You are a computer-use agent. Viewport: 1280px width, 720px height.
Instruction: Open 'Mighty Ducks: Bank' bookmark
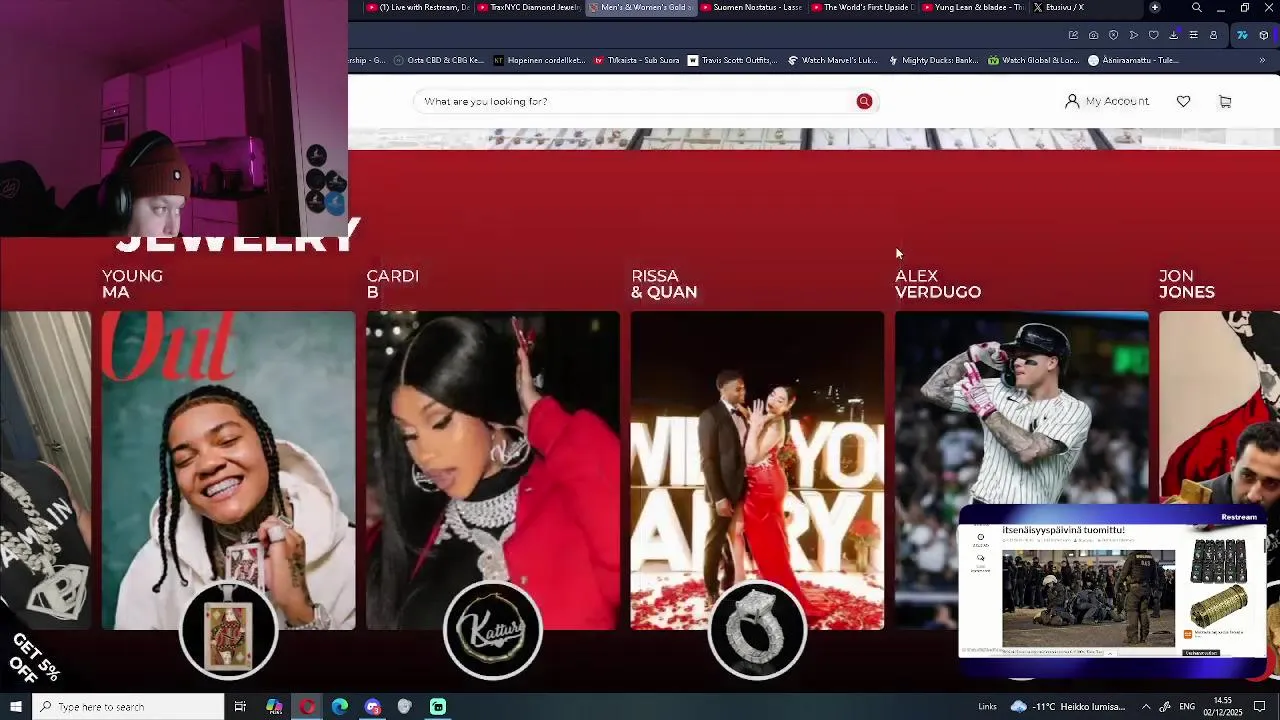click(933, 60)
